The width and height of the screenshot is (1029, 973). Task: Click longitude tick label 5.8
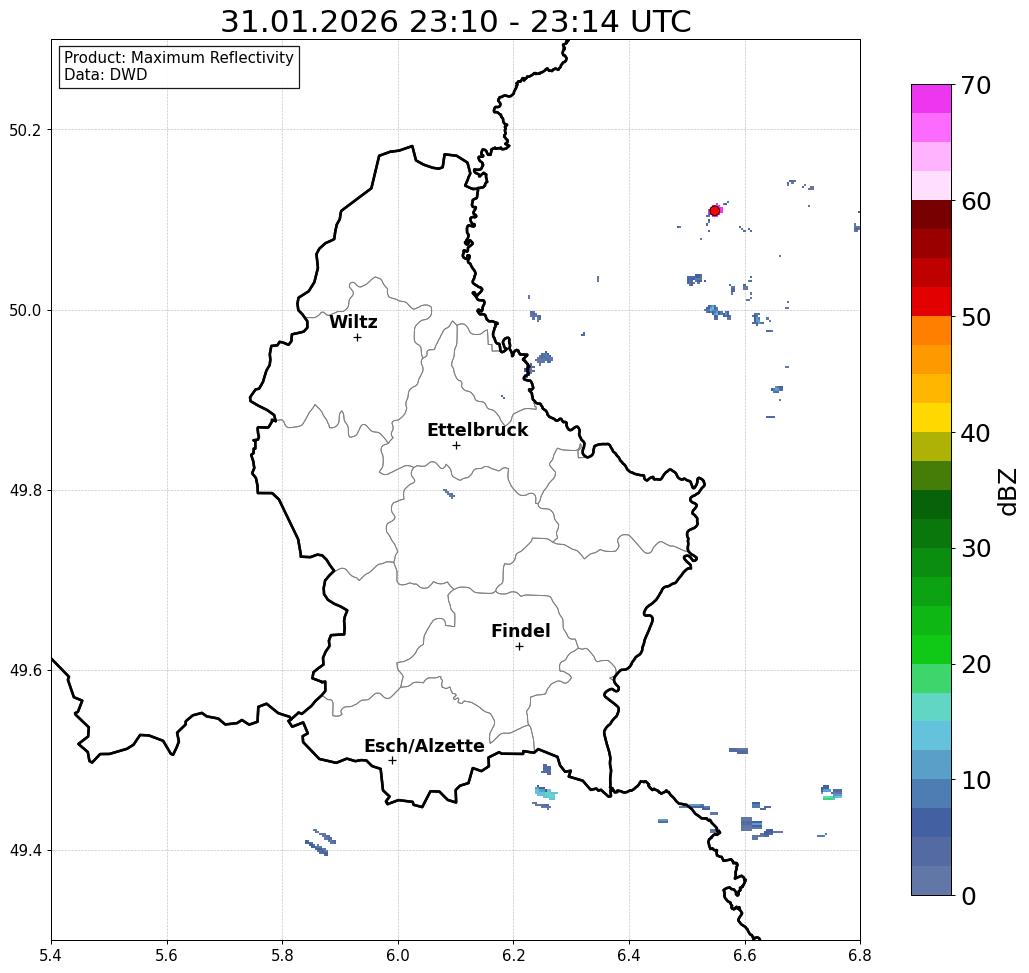pyautogui.click(x=282, y=955)
